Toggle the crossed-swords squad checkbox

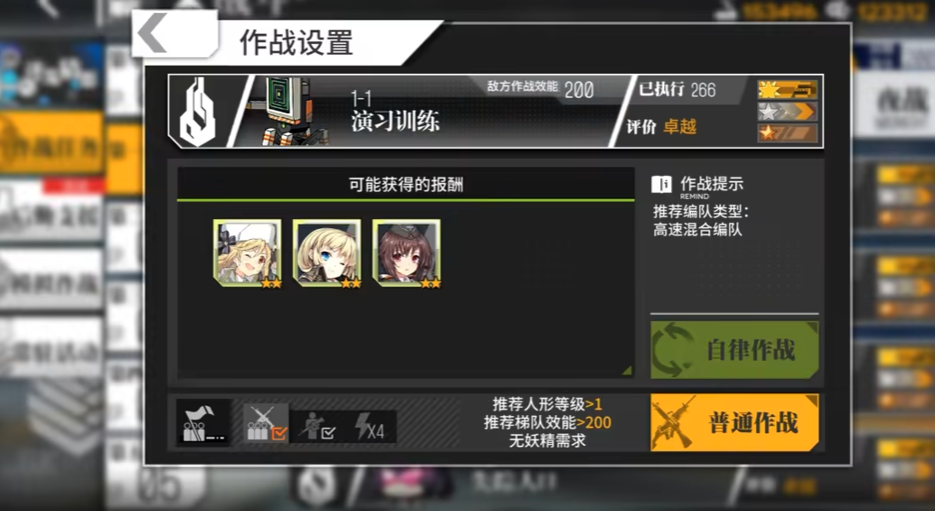point(266,423)
